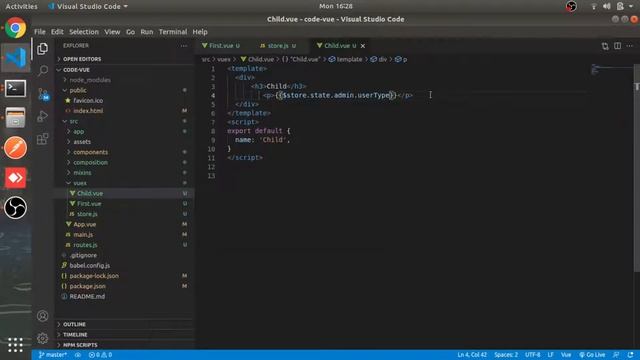640x360 pixels.
Task: Open the Extensions view
Action: point(42,139)
